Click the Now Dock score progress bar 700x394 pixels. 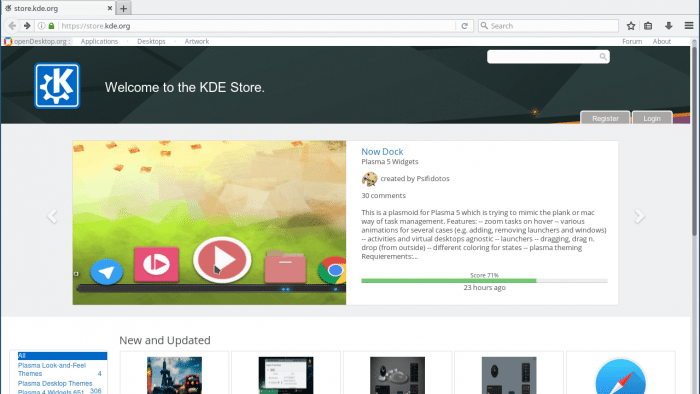click(484, 281)
